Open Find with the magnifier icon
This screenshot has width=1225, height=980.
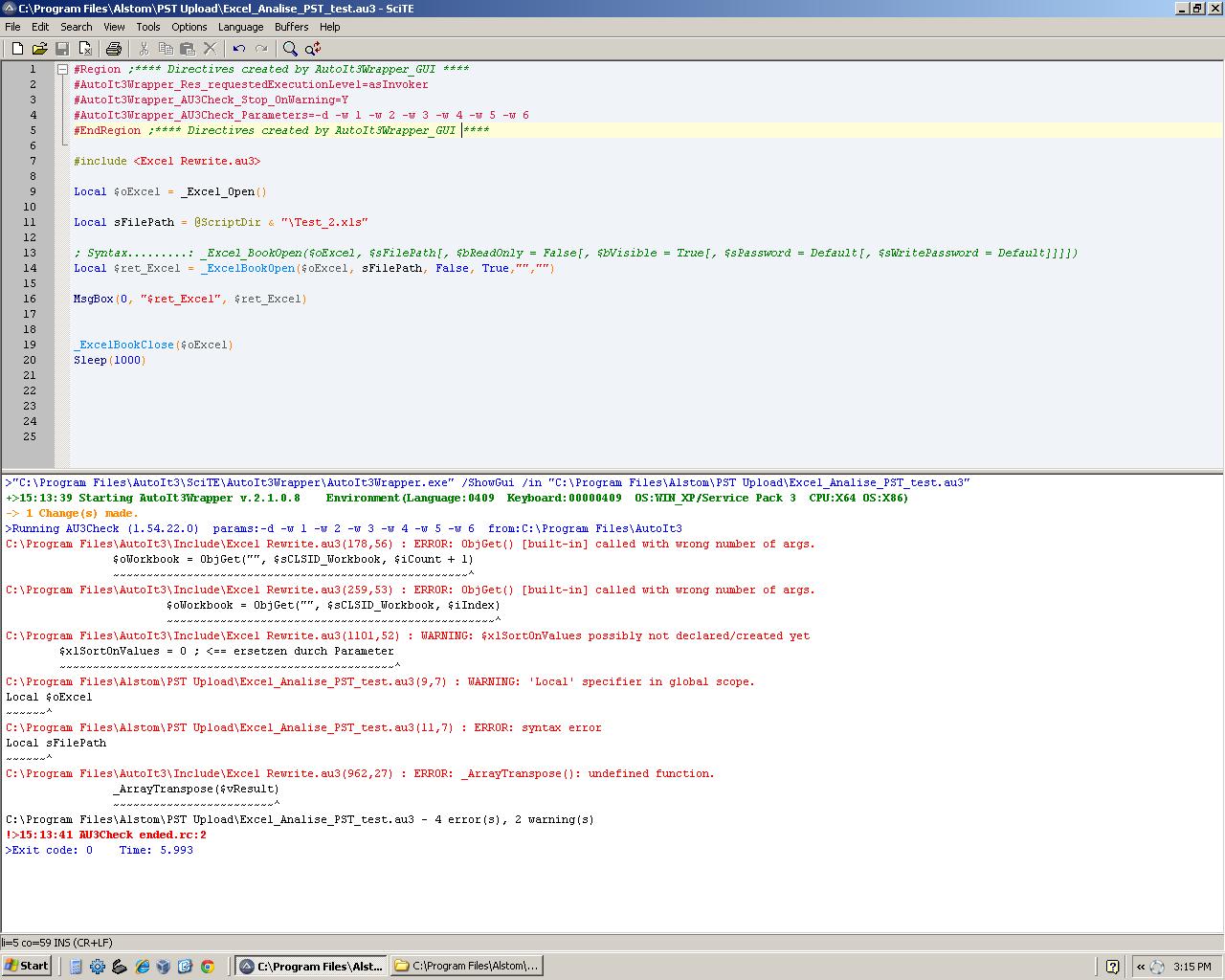tap(290, 49)
